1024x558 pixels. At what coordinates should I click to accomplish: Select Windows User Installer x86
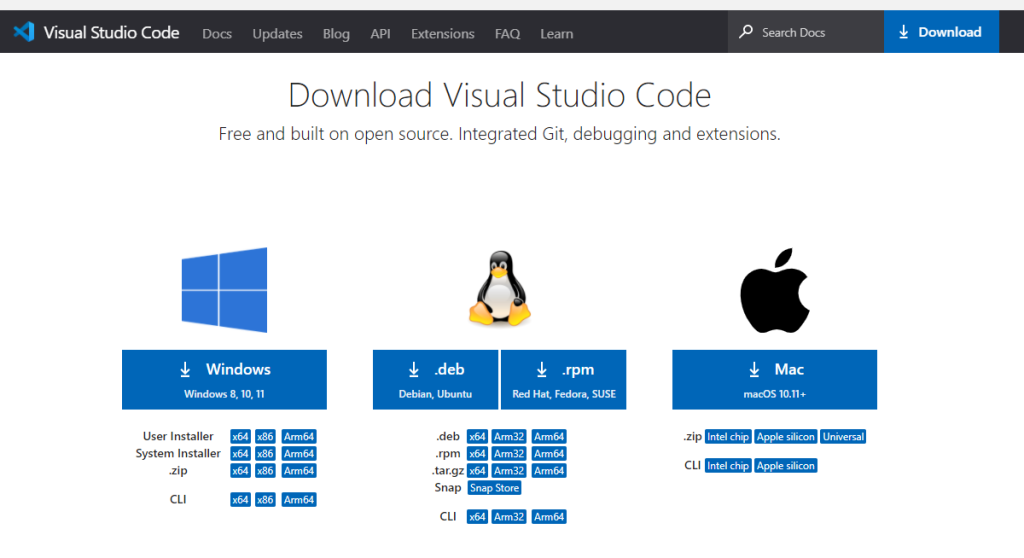265,436
